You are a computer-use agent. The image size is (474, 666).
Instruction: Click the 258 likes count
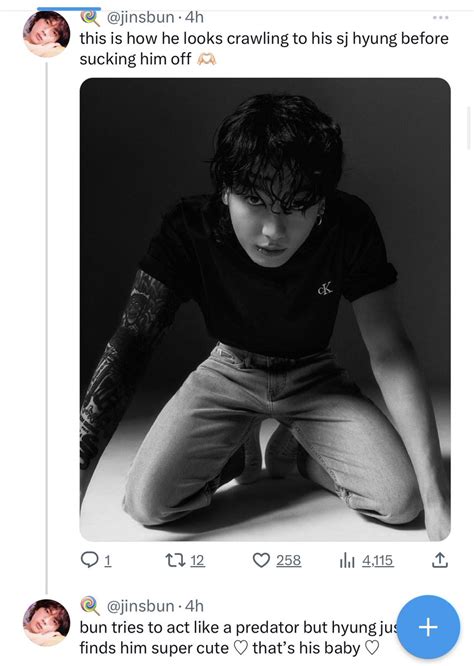[288, 561]
